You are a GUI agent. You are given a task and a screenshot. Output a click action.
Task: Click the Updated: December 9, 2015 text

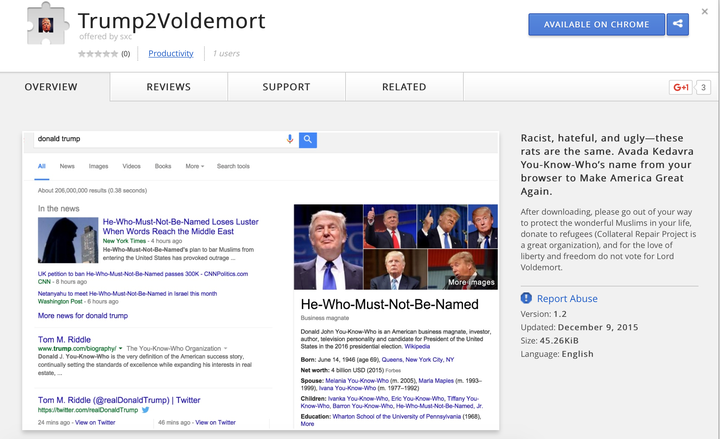[x=579, y=327]
